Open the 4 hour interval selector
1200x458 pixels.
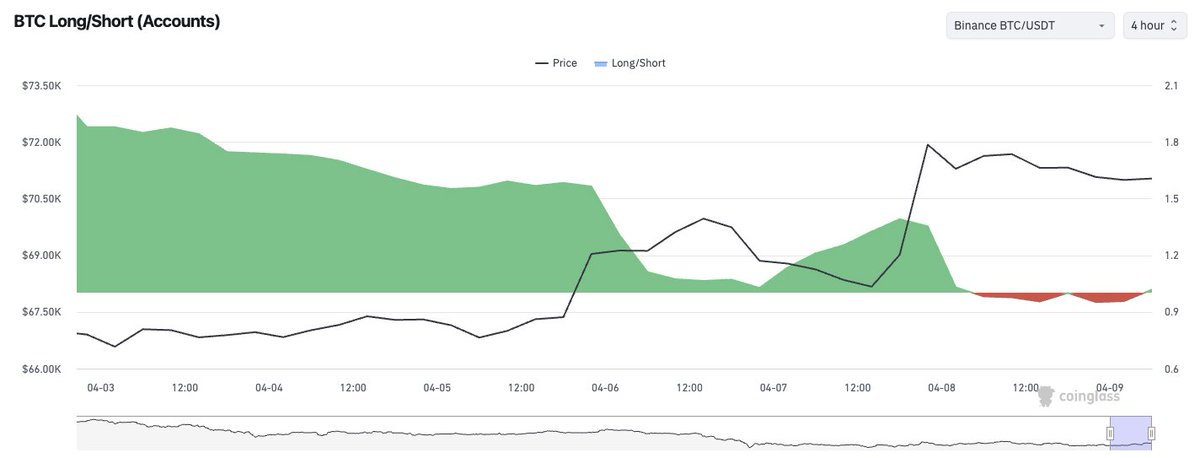pyautogui.click(x=1155, y=25)
